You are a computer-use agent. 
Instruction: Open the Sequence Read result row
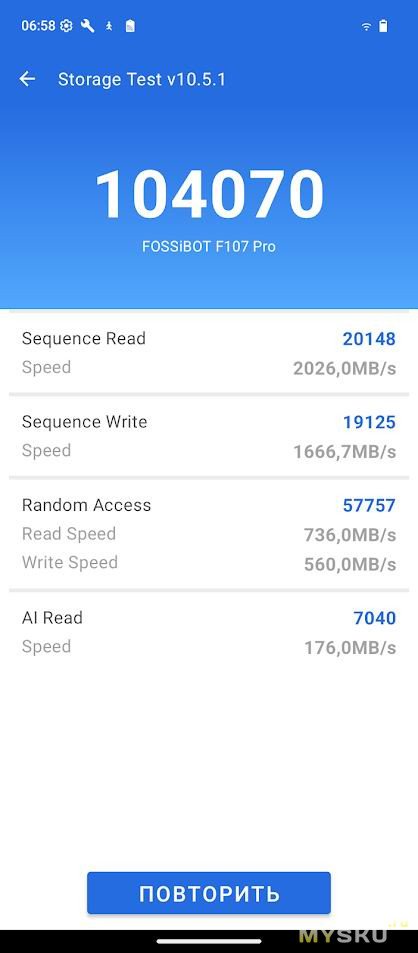tap(209, 353)
